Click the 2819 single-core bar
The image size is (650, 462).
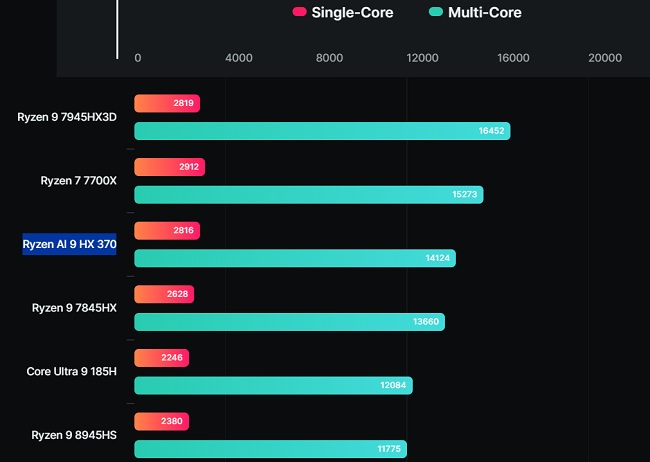click(x=167, y=103)
